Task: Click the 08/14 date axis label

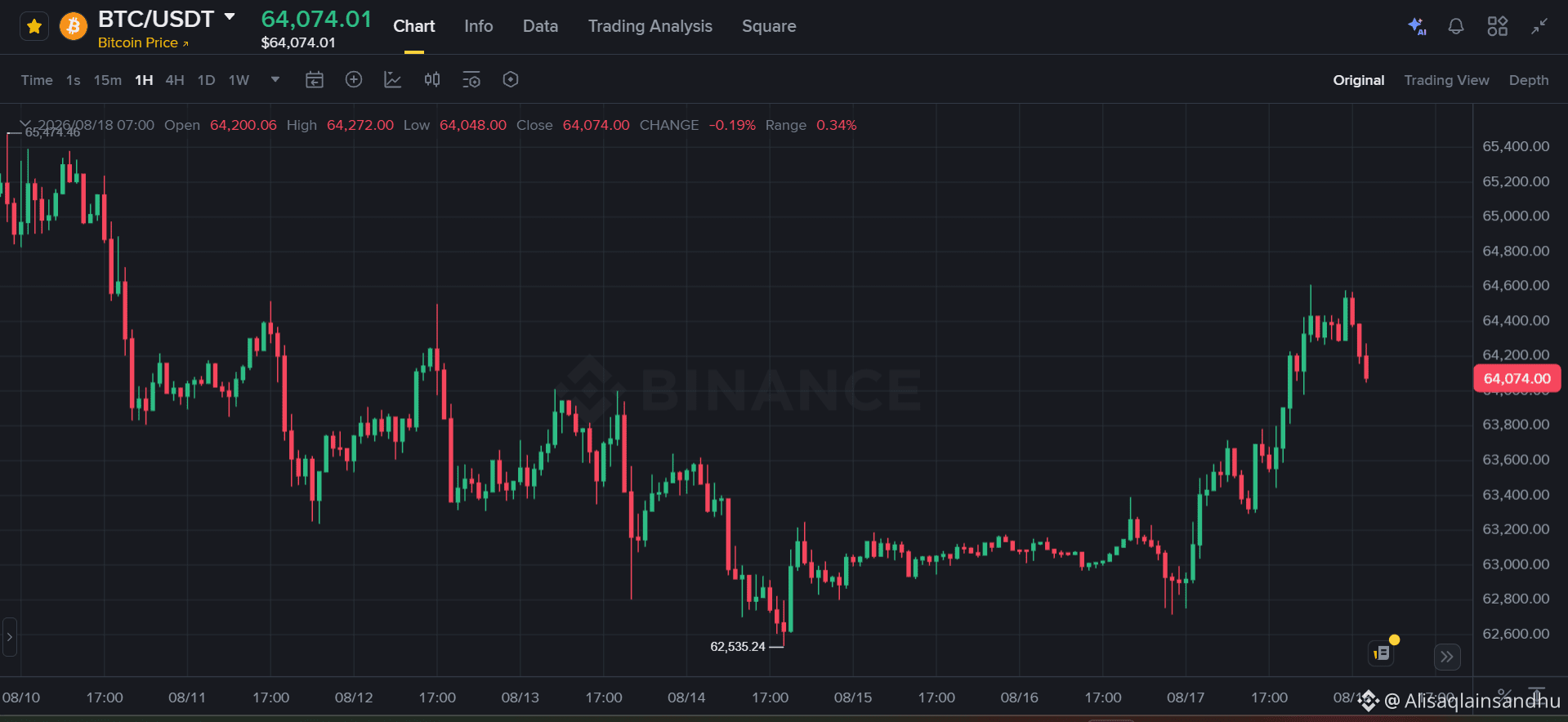Action: tap(686, 697)
